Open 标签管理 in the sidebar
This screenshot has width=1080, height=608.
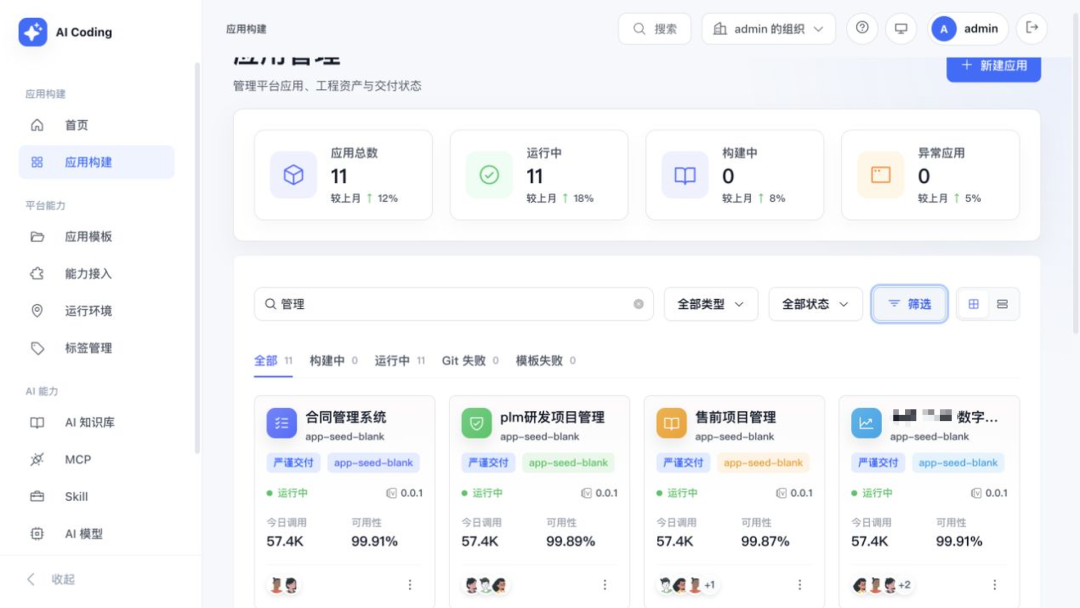(x=96, y=348)
